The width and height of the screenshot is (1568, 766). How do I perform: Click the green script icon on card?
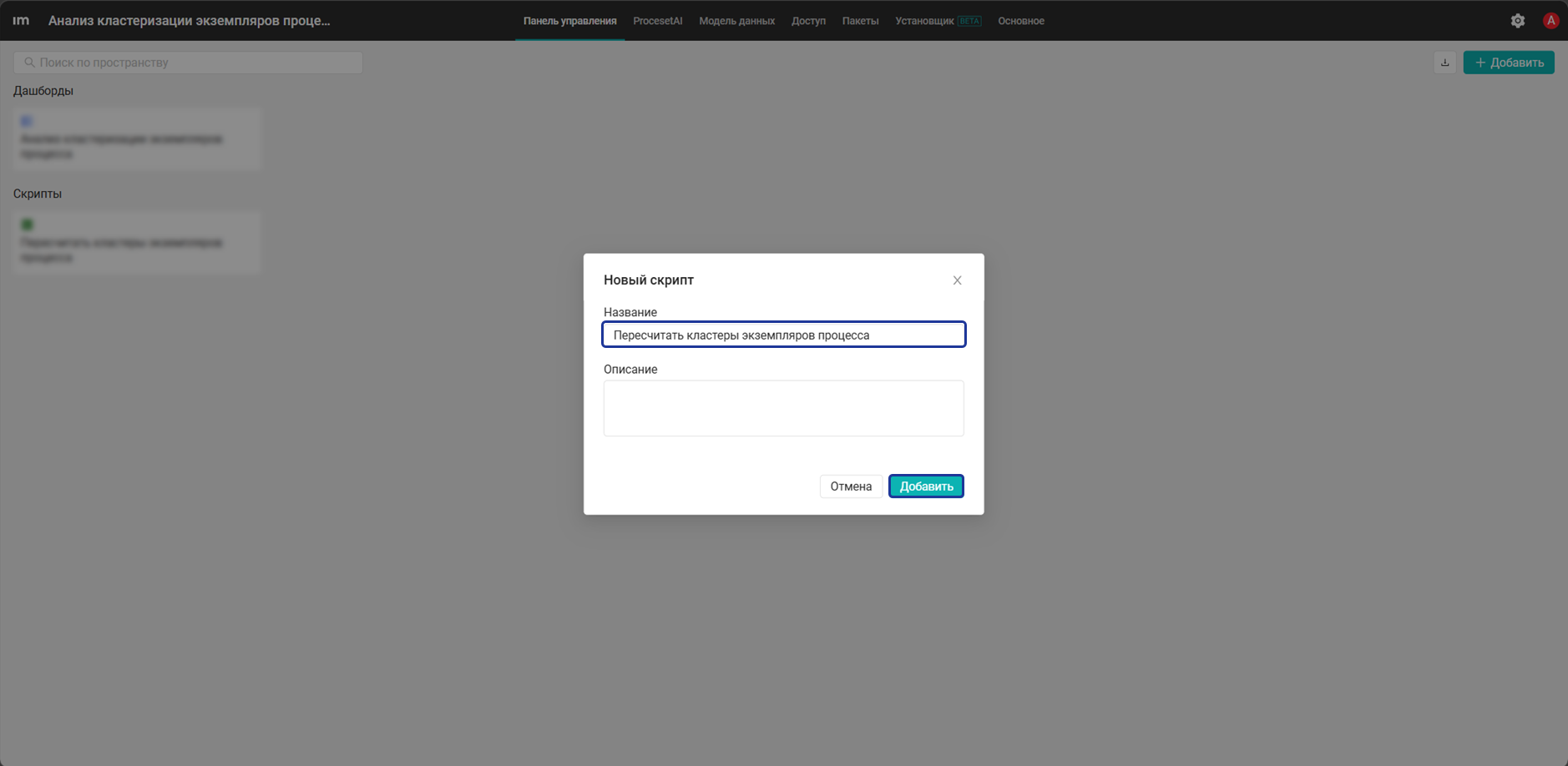coord(27,224)
